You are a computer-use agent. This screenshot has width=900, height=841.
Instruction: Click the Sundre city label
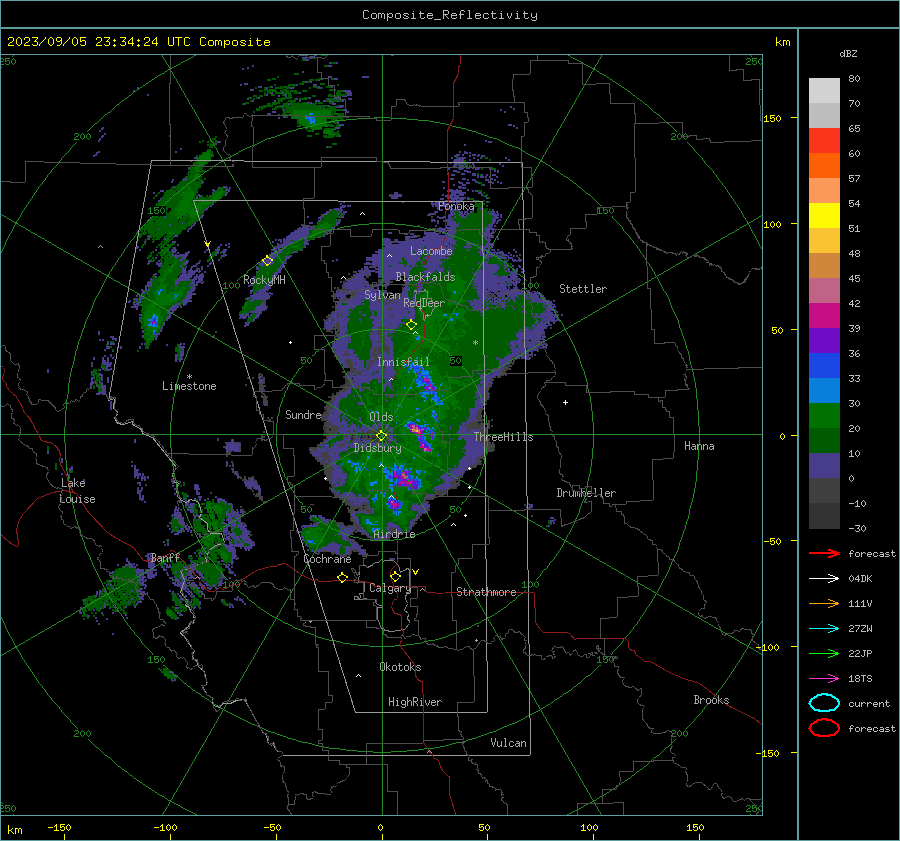[x=303, y=414]
